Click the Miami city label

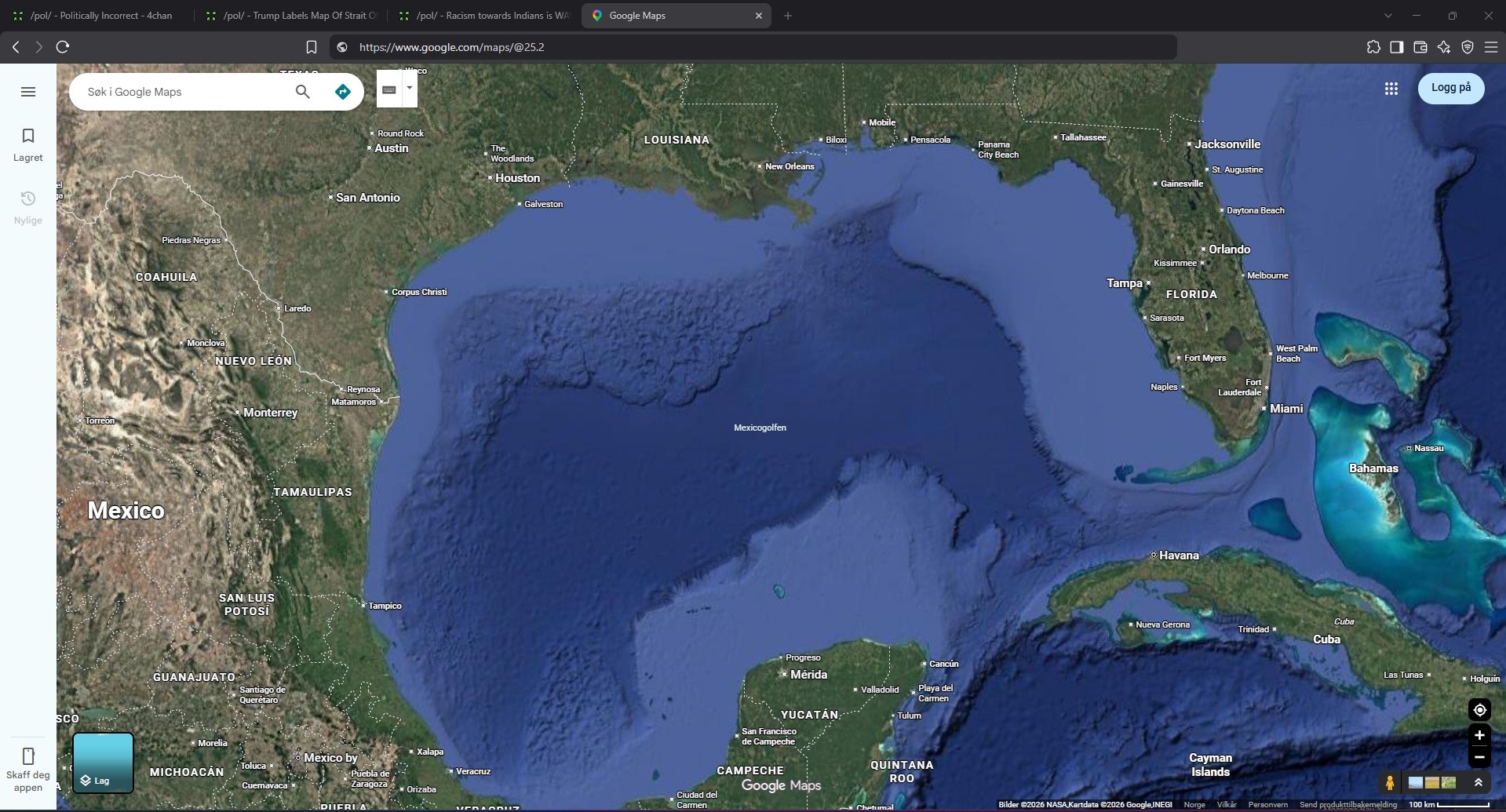pos(1286,409)
